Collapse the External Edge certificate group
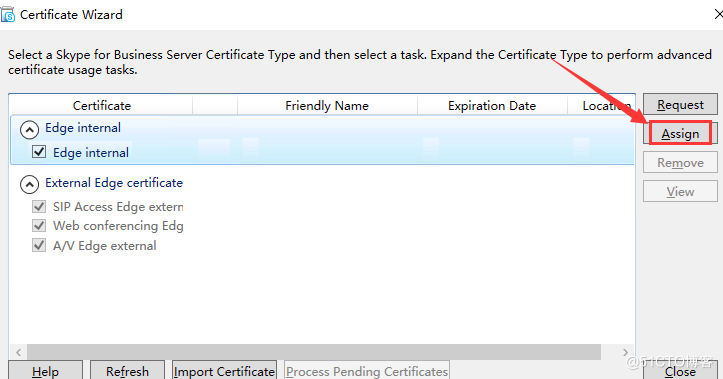This screenshot has height=379, width=723. [x=29, y=184]
